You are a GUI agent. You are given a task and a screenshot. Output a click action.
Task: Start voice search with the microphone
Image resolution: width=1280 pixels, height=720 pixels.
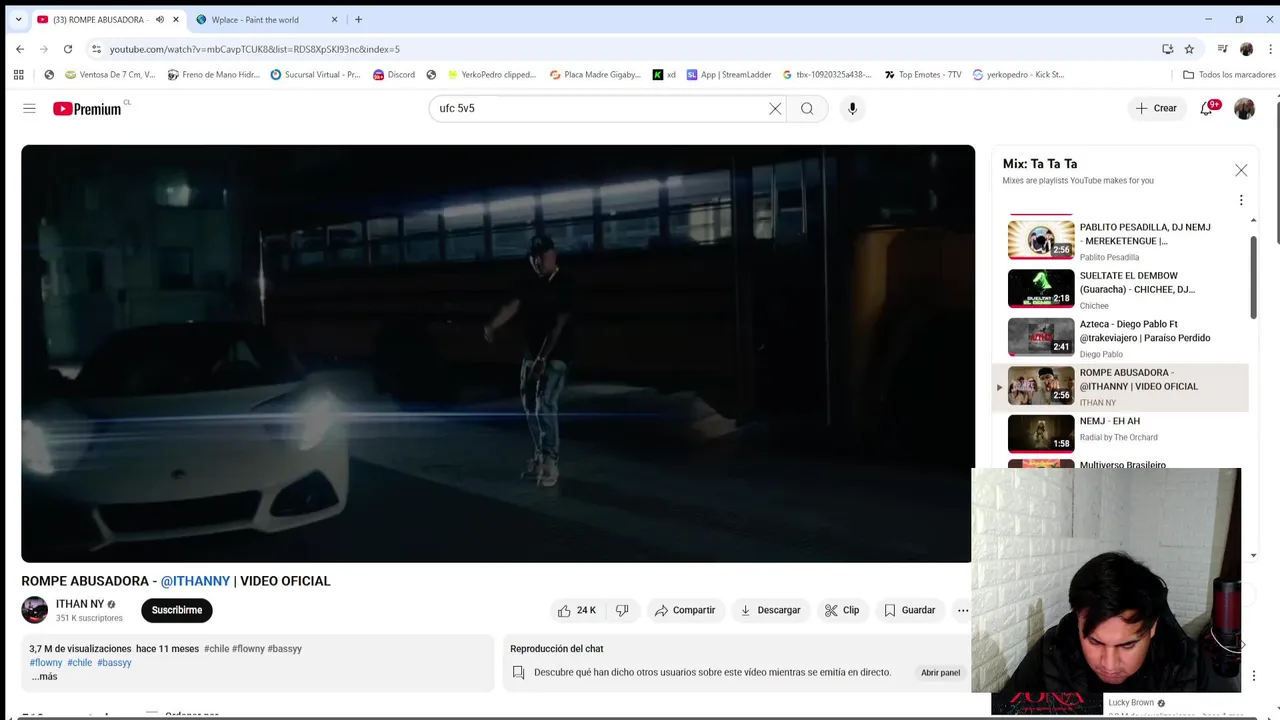(852, 108)
